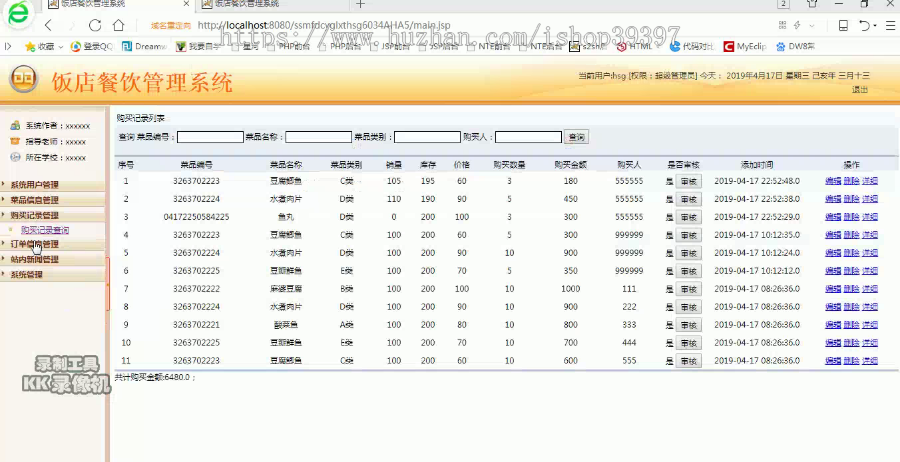Expand the 站内新闻管理 sidebar menu

34,259
